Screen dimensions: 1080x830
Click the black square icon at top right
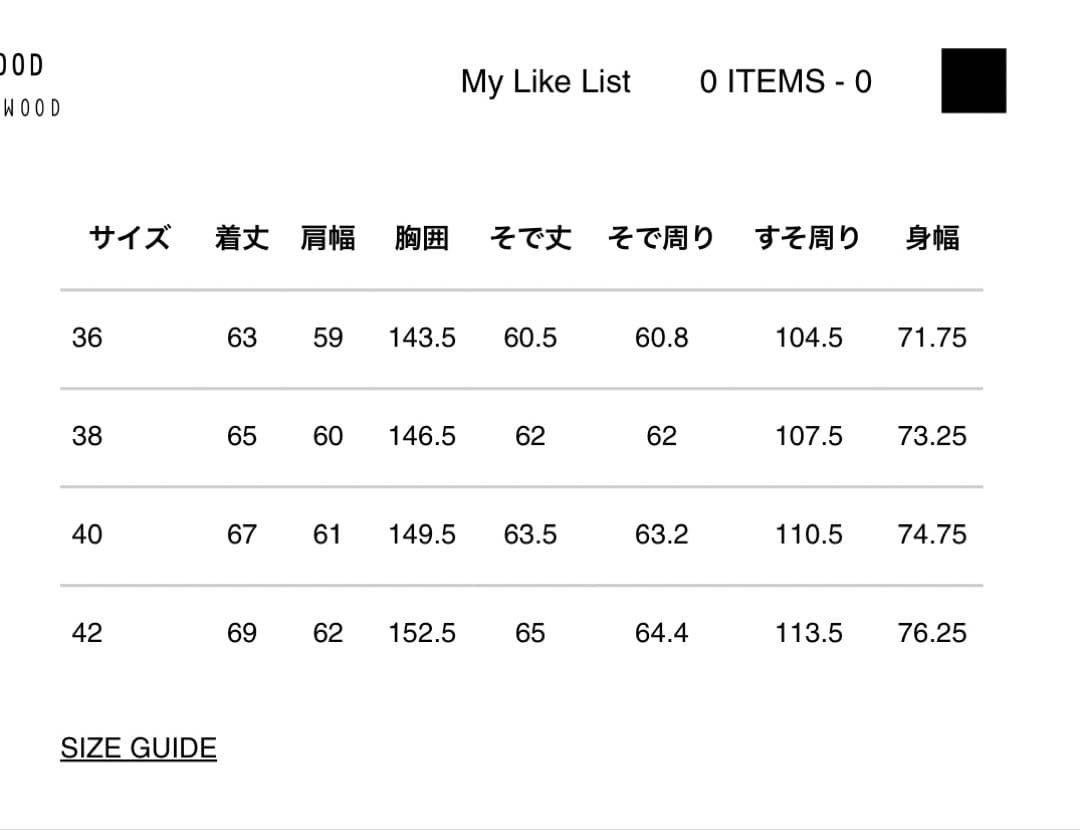(x=973, y=80)
